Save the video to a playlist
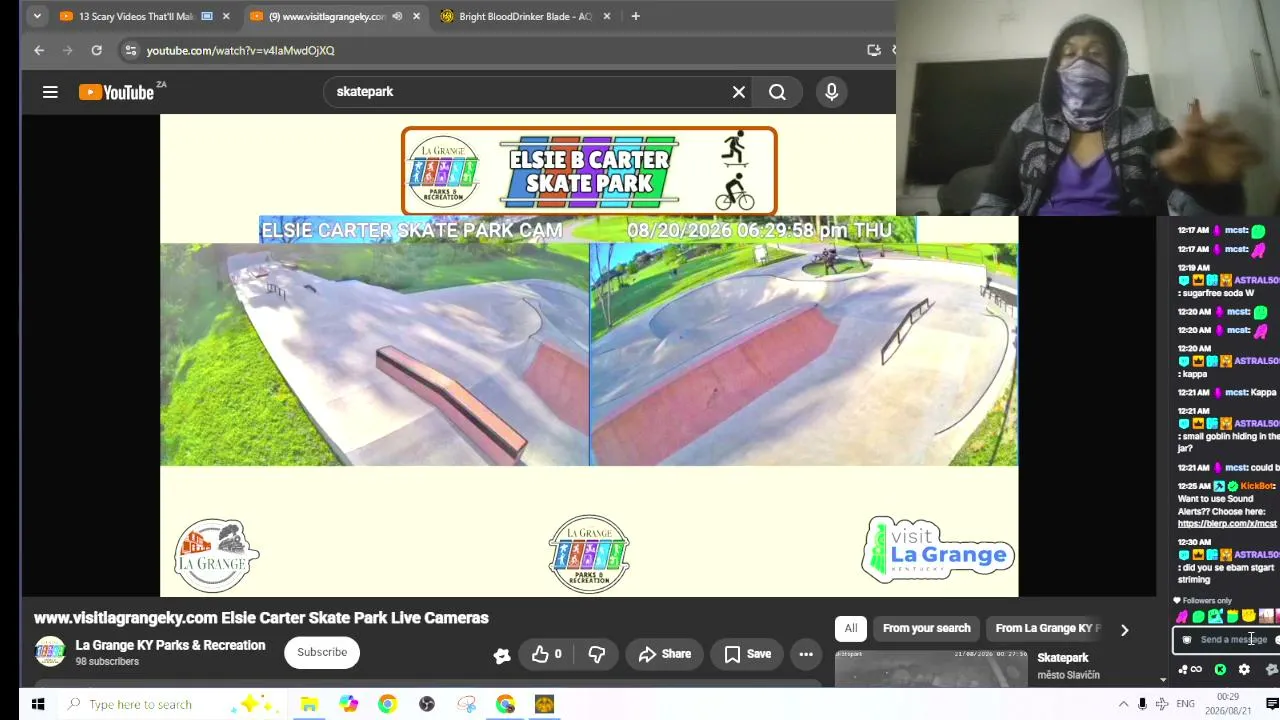The height and width of the screenshot is (720, 1280). tap(748, 654)
